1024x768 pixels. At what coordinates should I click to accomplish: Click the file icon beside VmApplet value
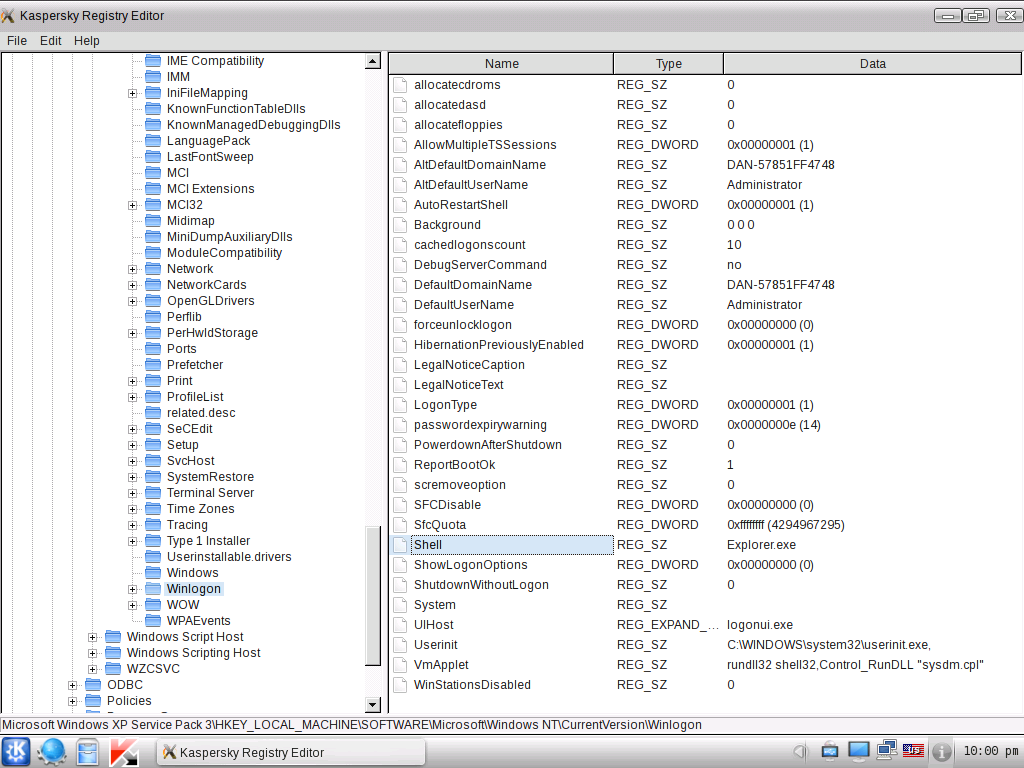coord(400,665)
